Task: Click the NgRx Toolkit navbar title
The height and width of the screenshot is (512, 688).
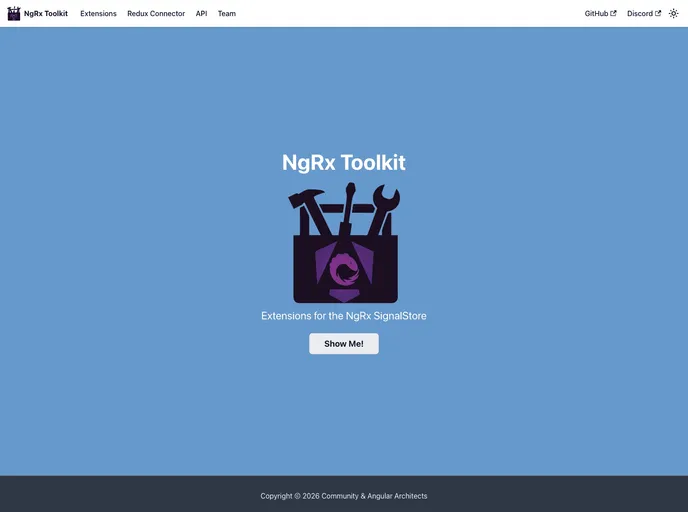Action: (46, 14)
